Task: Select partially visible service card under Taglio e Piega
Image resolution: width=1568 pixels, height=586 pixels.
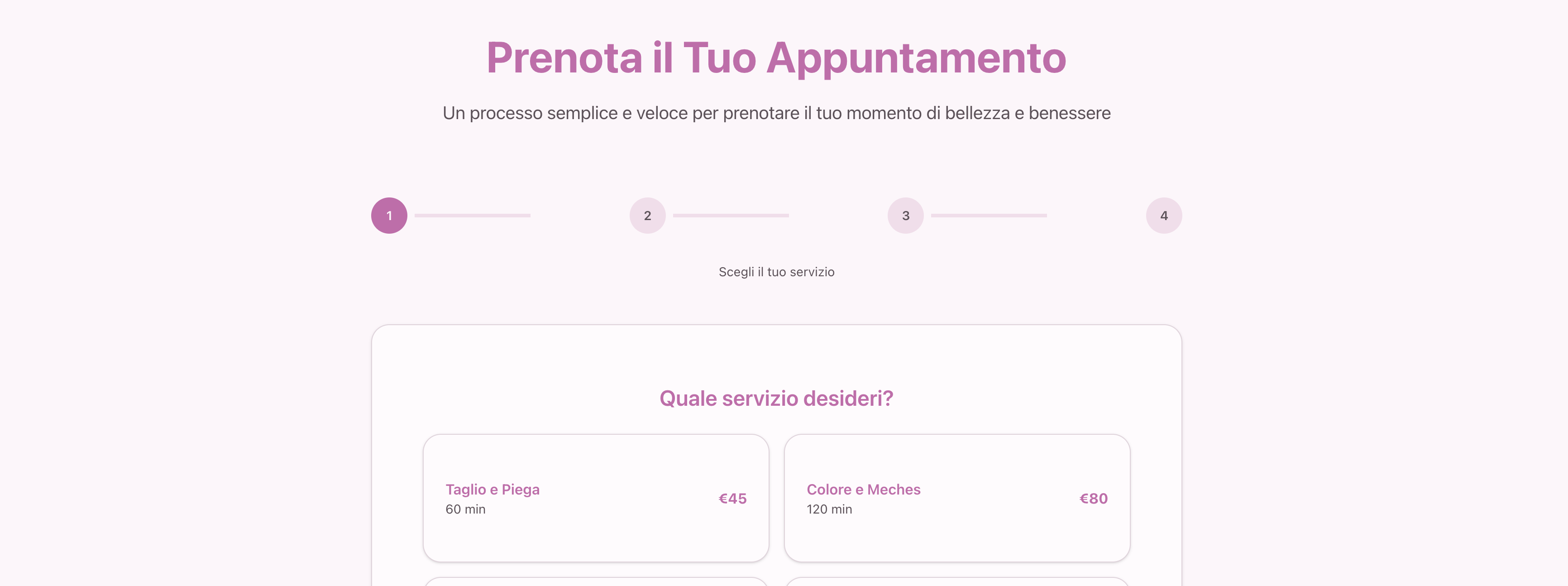Action: point(595,582)
